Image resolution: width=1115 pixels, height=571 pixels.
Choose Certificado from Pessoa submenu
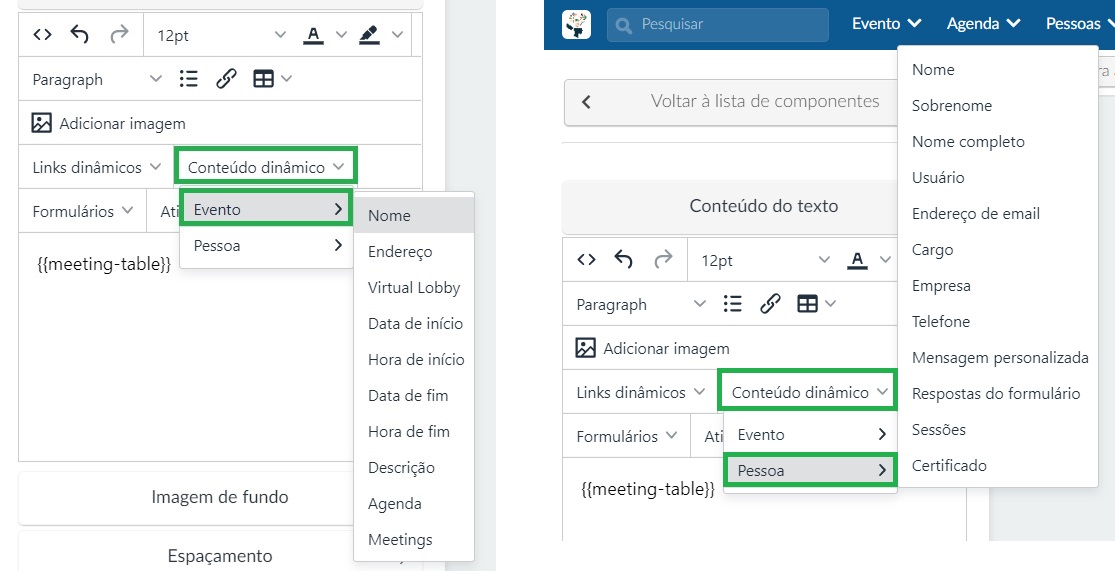[998, 466]
